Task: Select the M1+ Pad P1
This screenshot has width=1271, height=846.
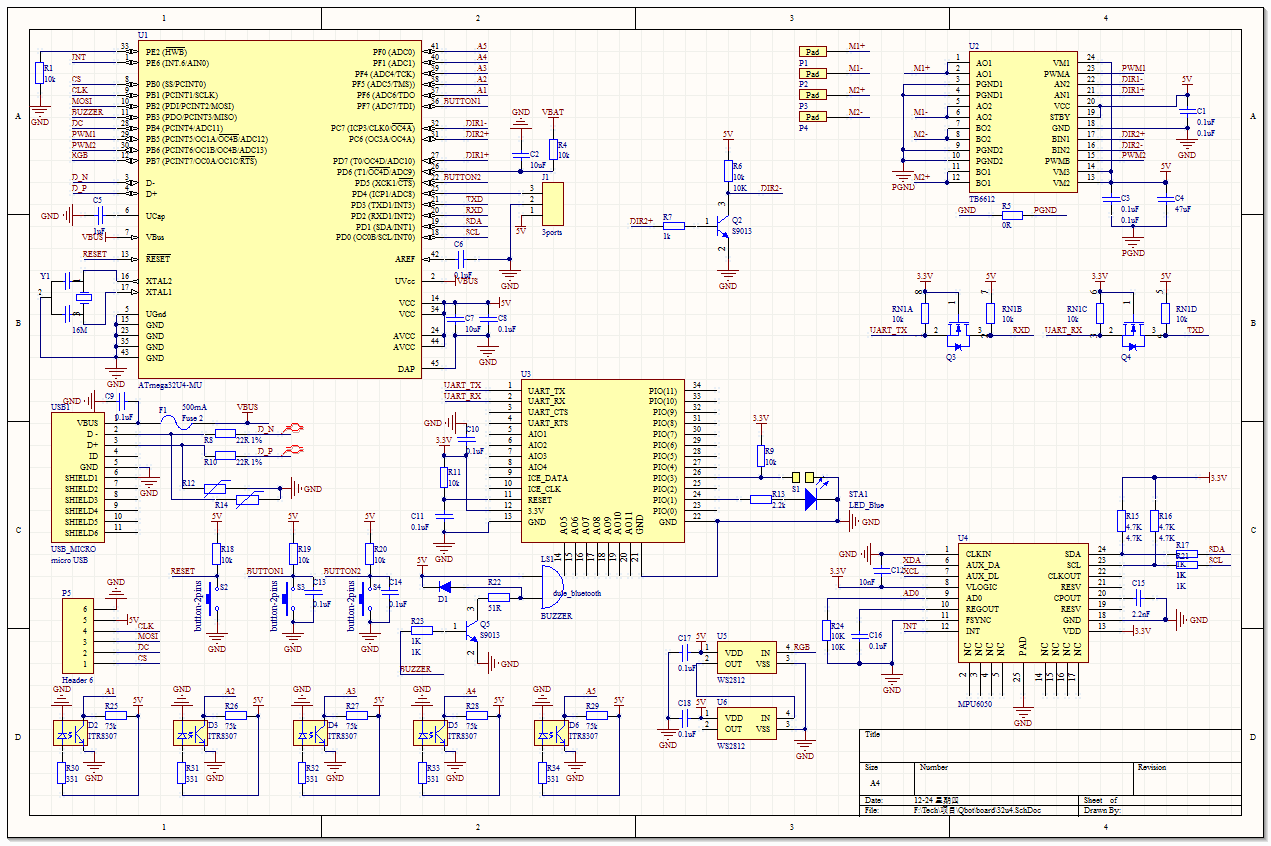Action: [x=813, y=51]
